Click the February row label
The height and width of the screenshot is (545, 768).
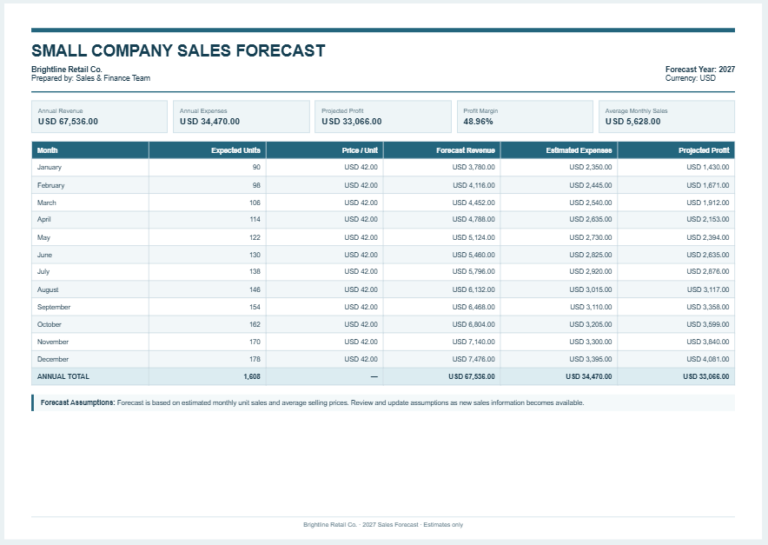[51, 185]
